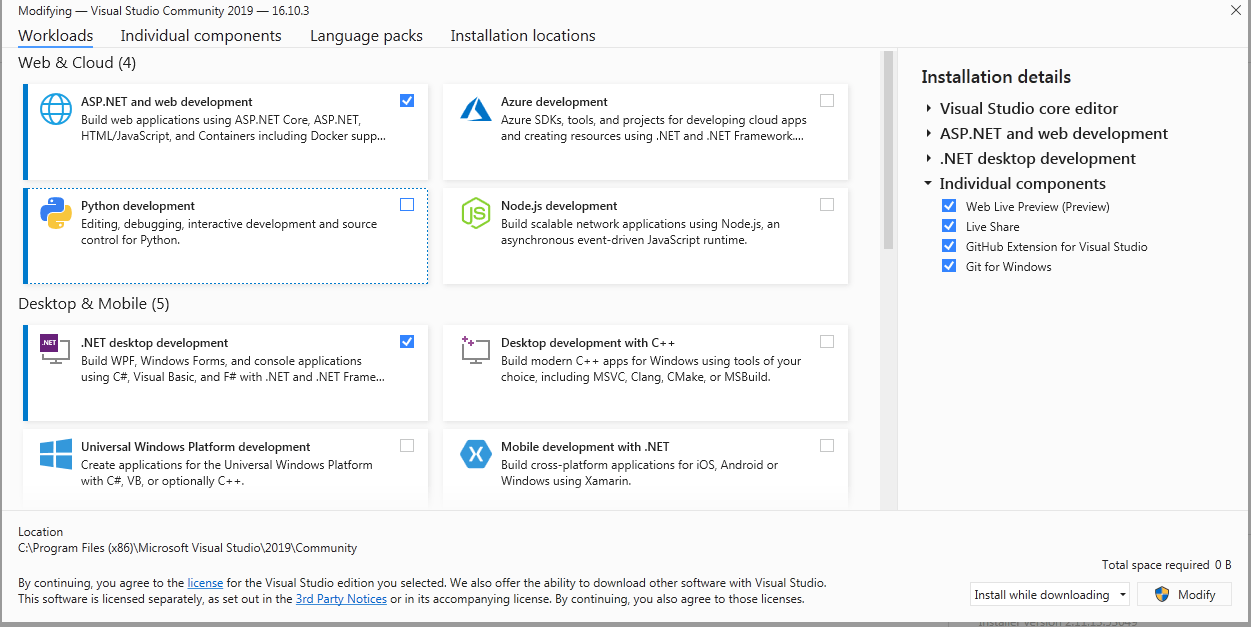
Task: Check the Python development workload
Action: click(407, 204)
